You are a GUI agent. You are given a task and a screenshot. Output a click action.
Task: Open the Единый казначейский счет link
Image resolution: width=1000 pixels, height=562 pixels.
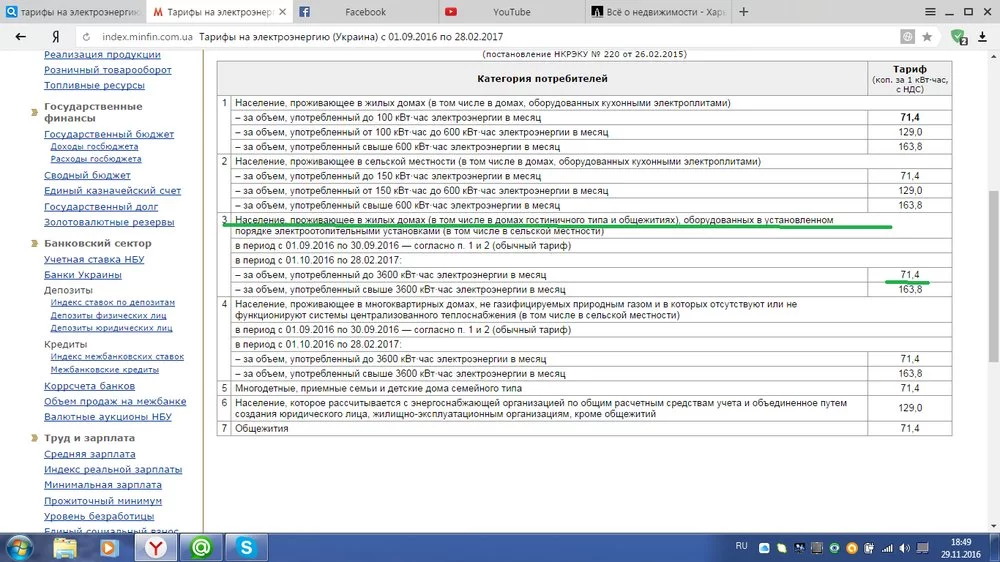point(112,191)
